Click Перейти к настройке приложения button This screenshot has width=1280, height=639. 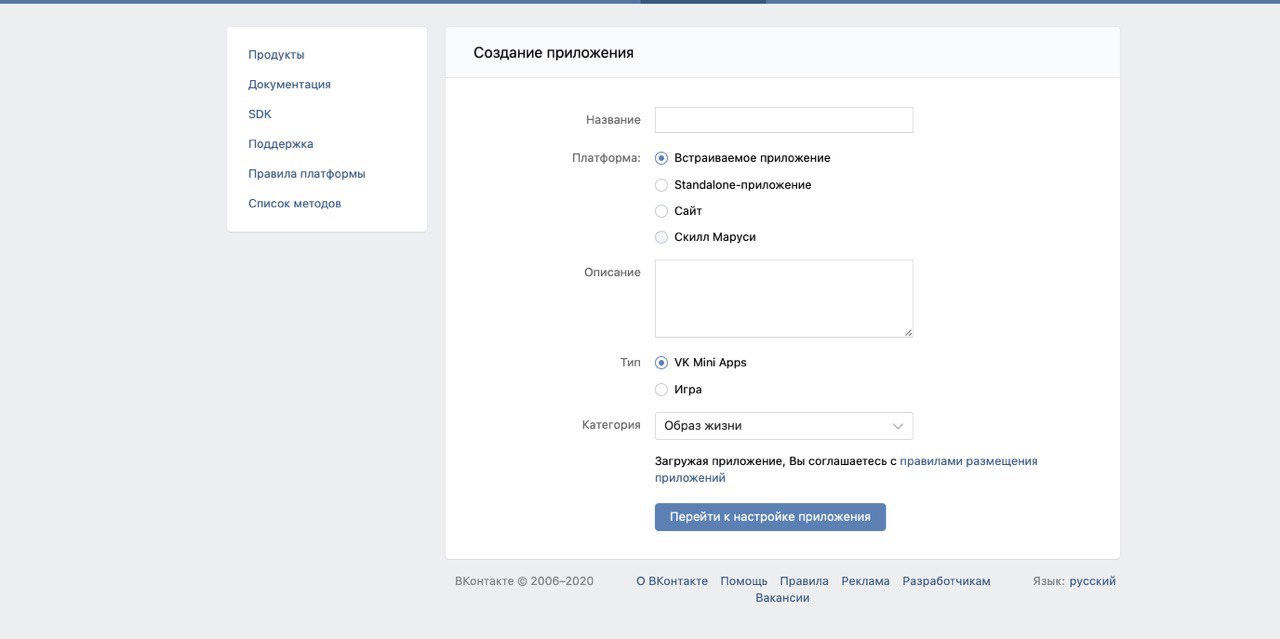(x=770, y=517)
